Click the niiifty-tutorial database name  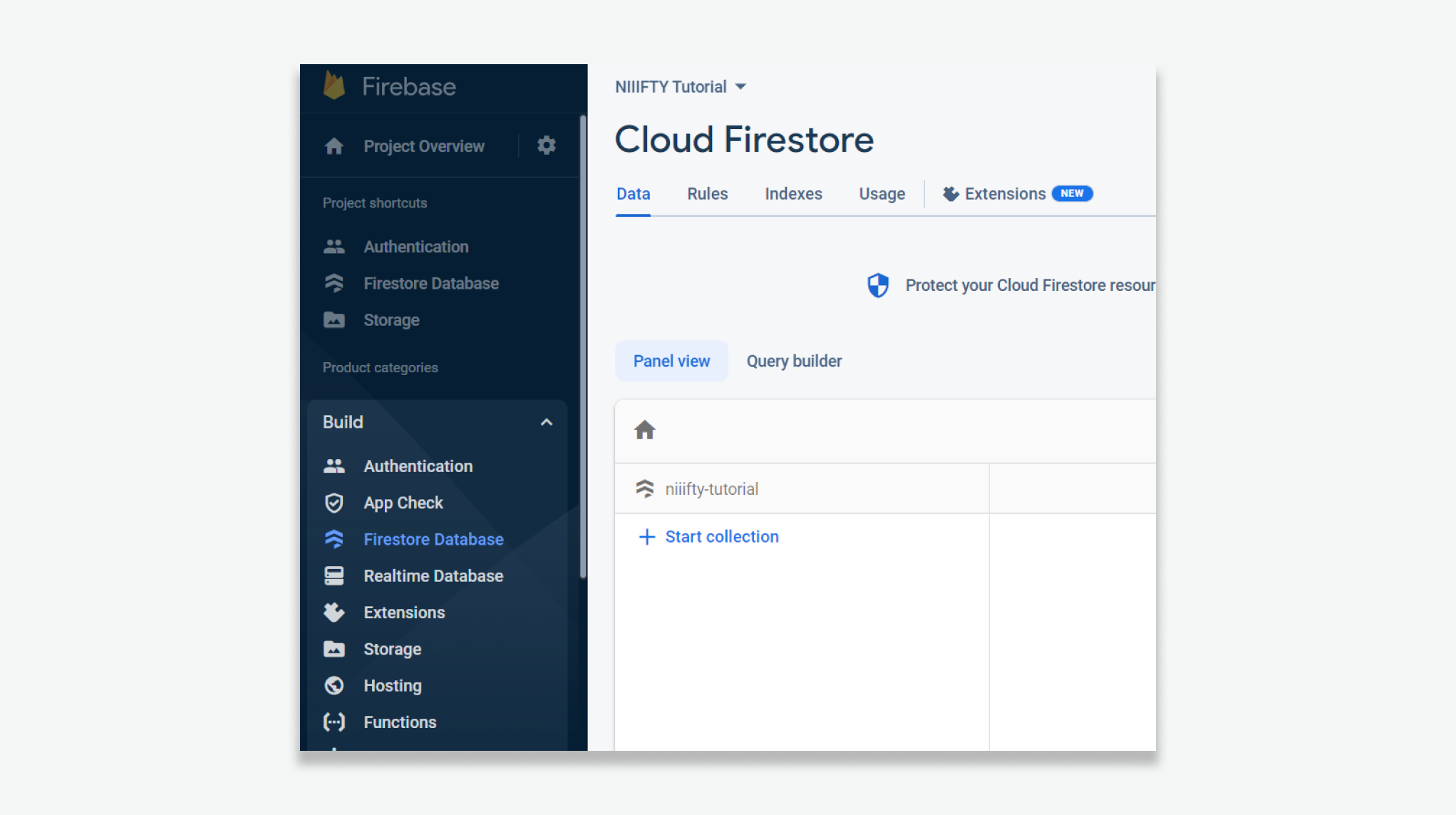pyautogui.click(x=712, y=489)
